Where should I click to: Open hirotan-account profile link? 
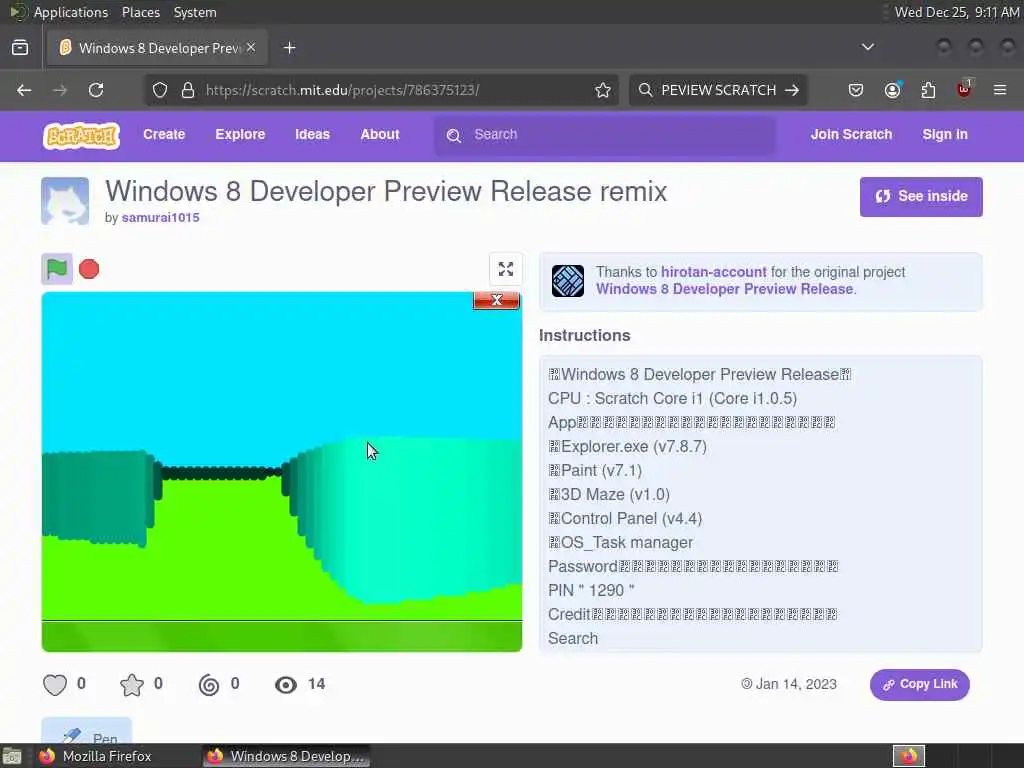coord(714,272)
